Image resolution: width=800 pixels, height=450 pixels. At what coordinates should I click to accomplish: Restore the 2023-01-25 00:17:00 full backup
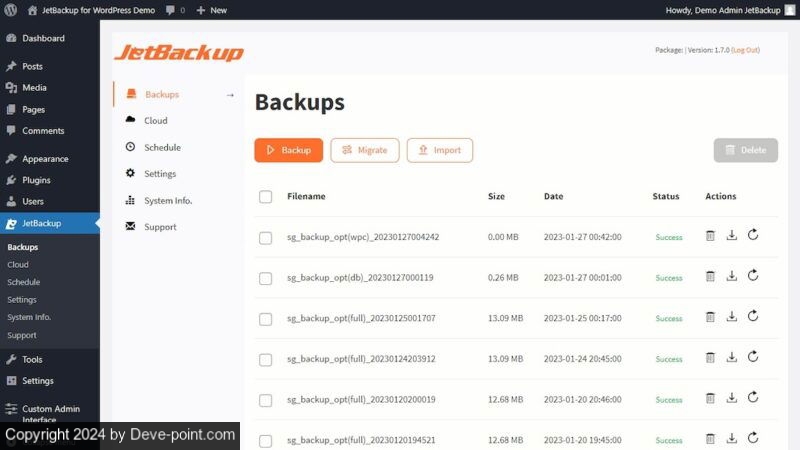[753, 316]
